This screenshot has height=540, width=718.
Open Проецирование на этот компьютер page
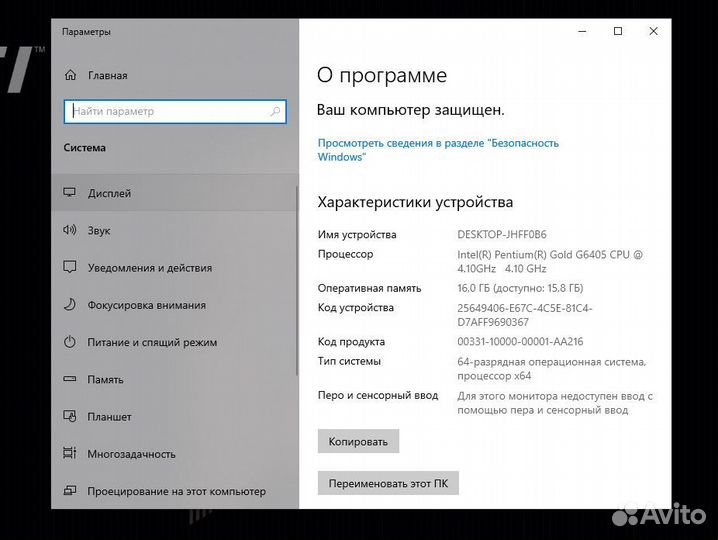174,491
